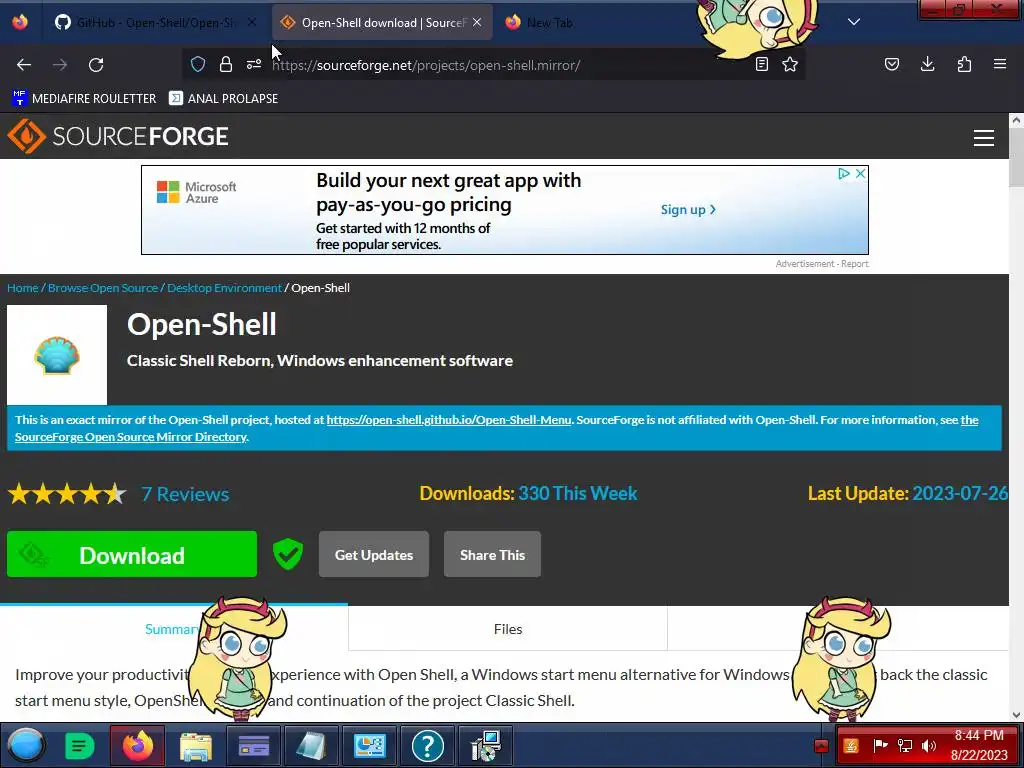Screen dimensions: 1024x768
Task: Open Firefox application hamburger menu
Action: pyautogui.click(x=1000, y=64)
